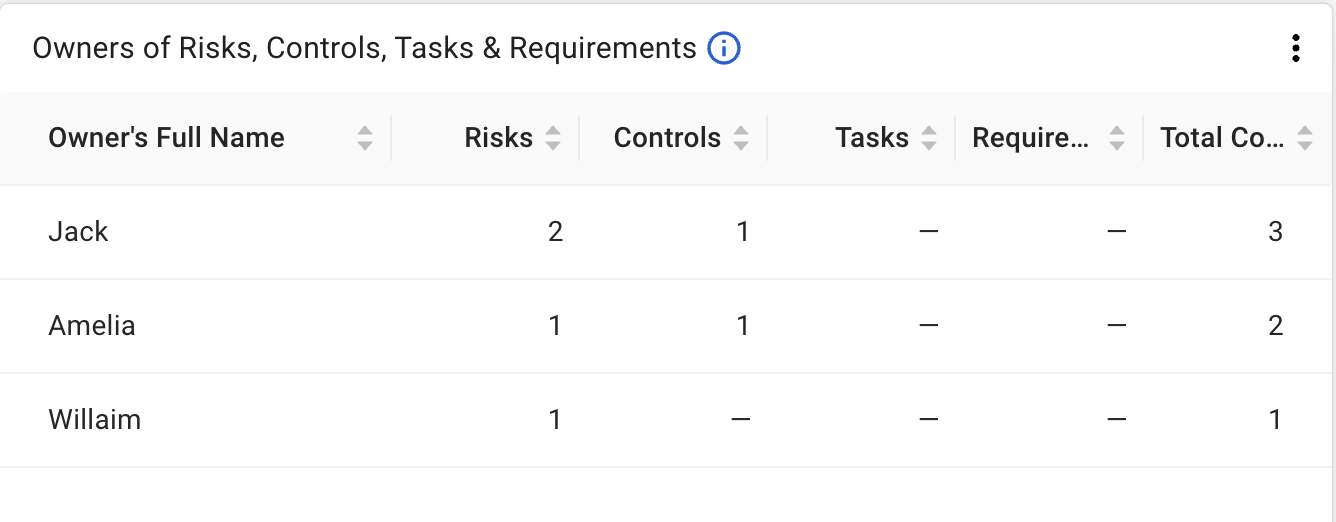Select the Amelia owner row
Screen dimensions: 1336x522
point(92,326)
